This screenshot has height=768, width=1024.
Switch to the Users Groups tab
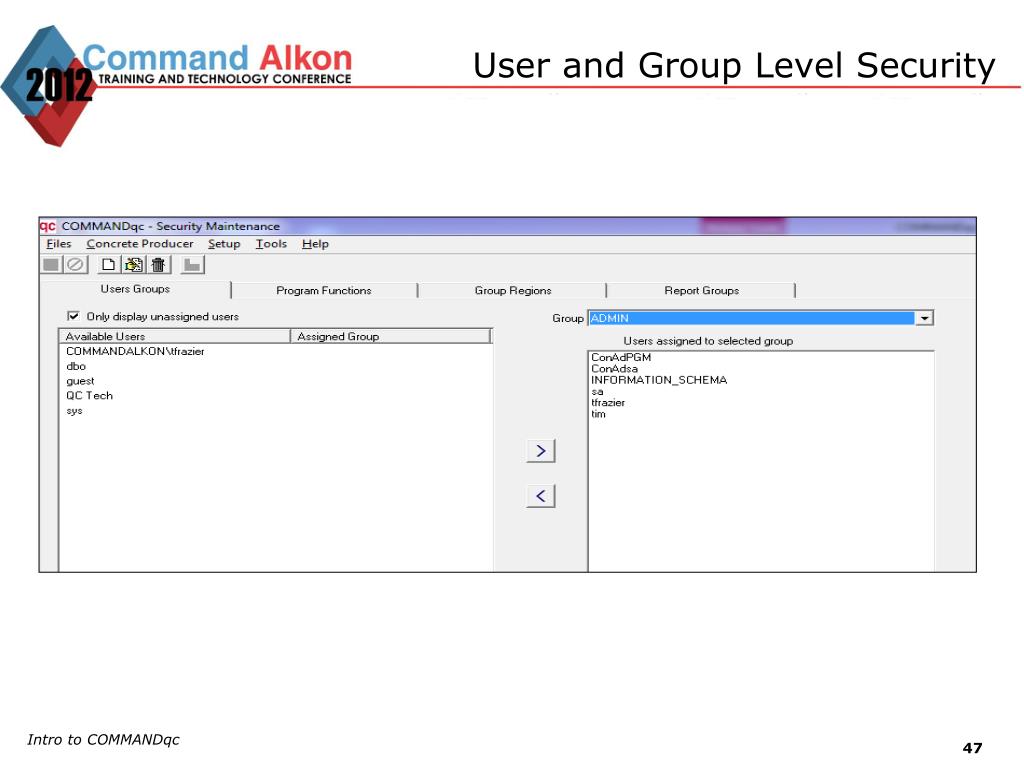click(135, 289)
